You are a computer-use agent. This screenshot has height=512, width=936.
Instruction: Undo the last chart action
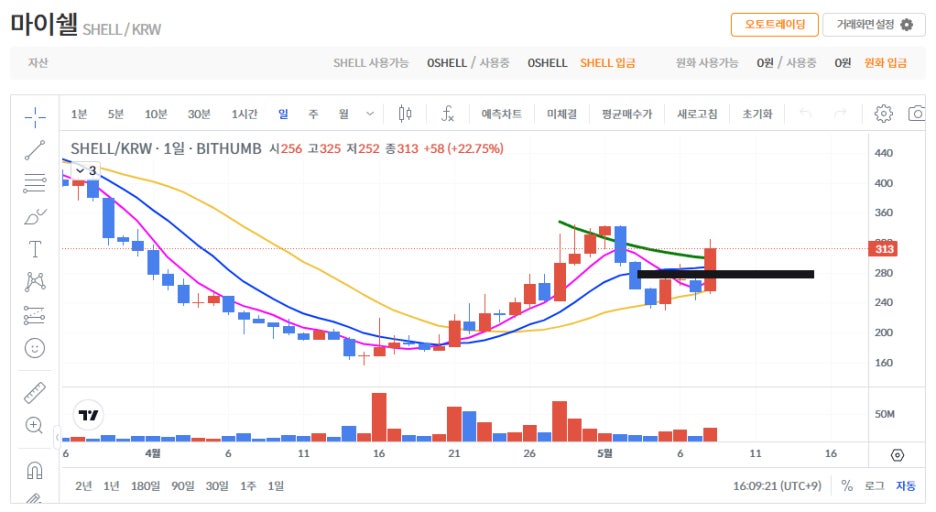pyautogui.click(x=805, y=113)
